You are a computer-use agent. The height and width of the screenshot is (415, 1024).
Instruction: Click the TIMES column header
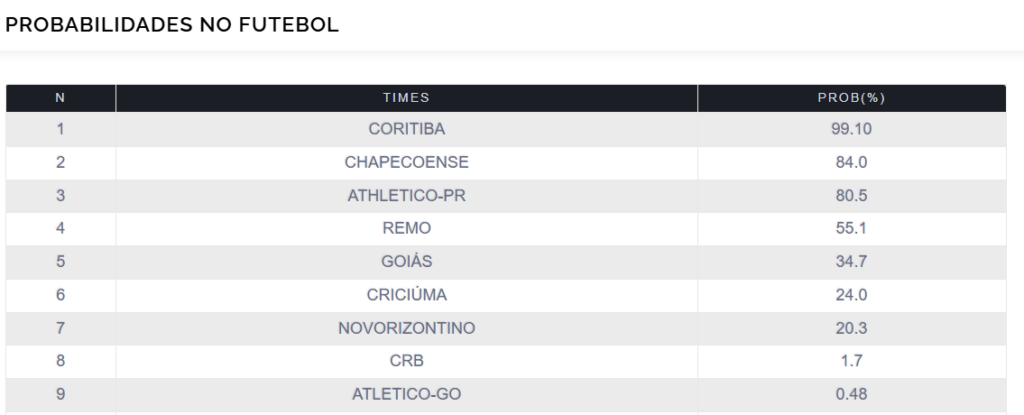(x=406, y=98)
